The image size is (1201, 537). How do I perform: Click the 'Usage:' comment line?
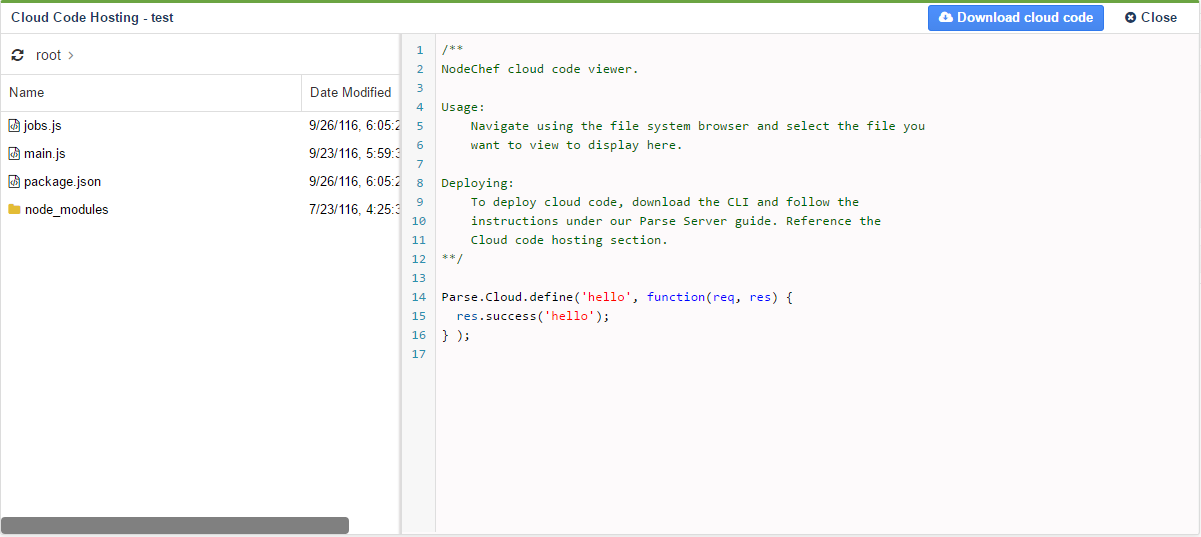(x=463, y=107)
